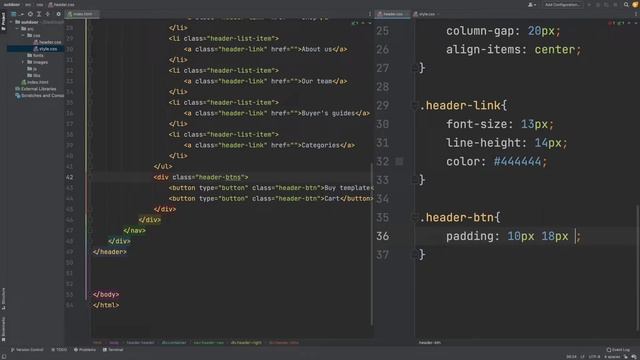This screenshot has width=640, height=360.
Task: Switch to the index.html editor tab
Action: [82, 14]
